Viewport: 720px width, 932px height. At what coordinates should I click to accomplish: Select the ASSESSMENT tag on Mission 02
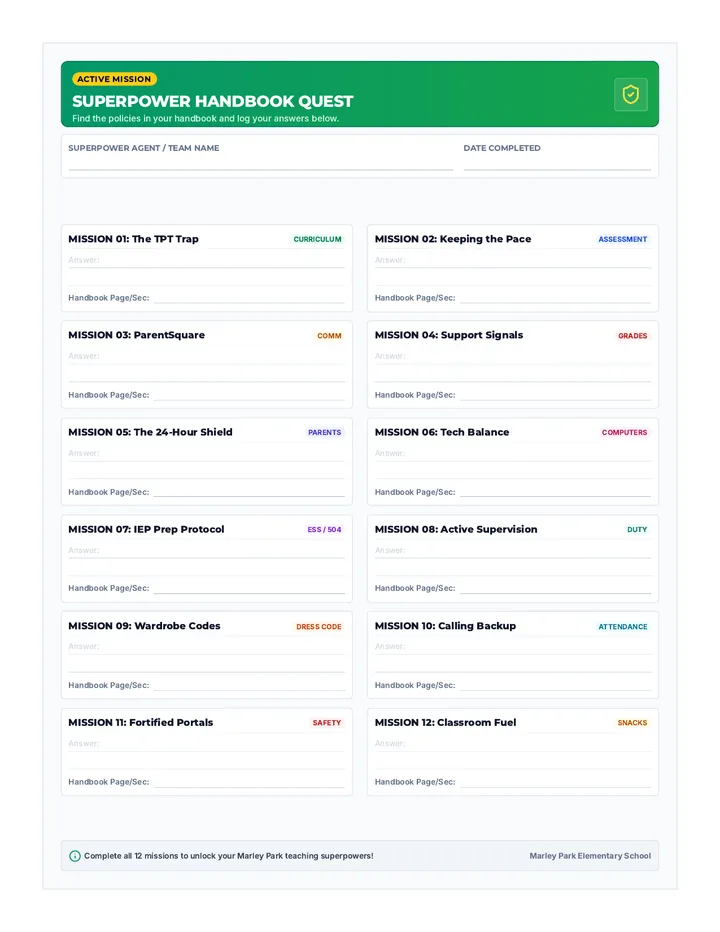point(622,239)
